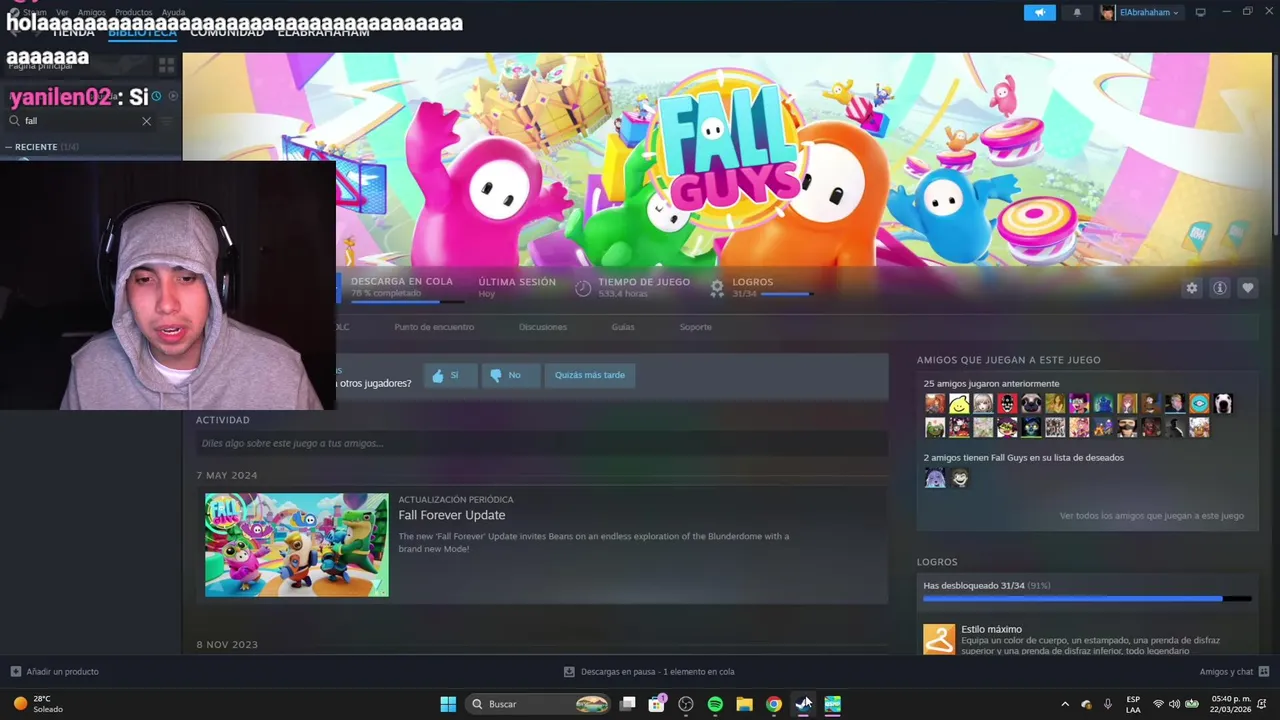Open the Punto de encuentro tab
This screenshot has width=1280, height=720.
pyautogui.click(x=434, y=327)
